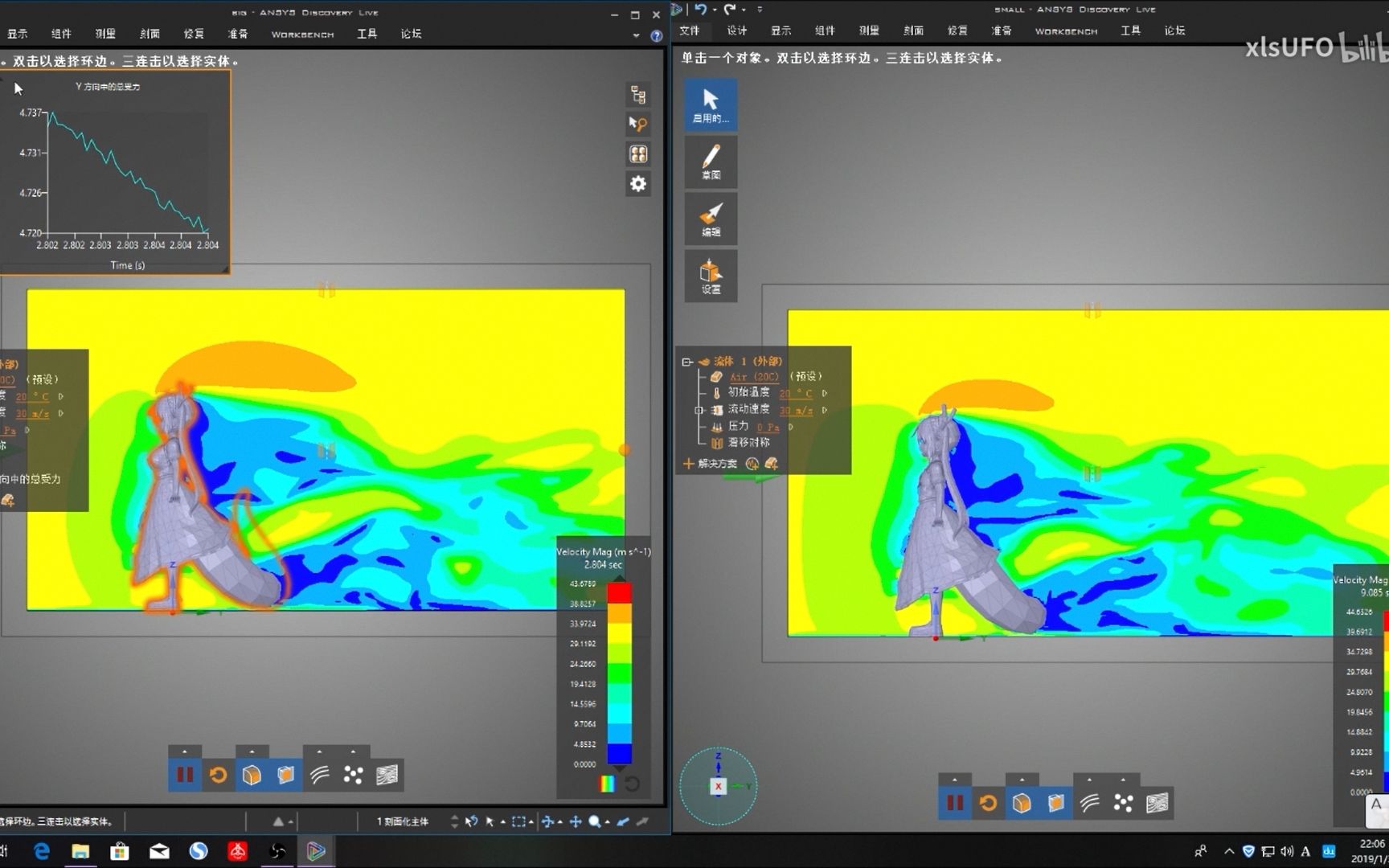Expand options above right streamlines button

point(1089,780)
